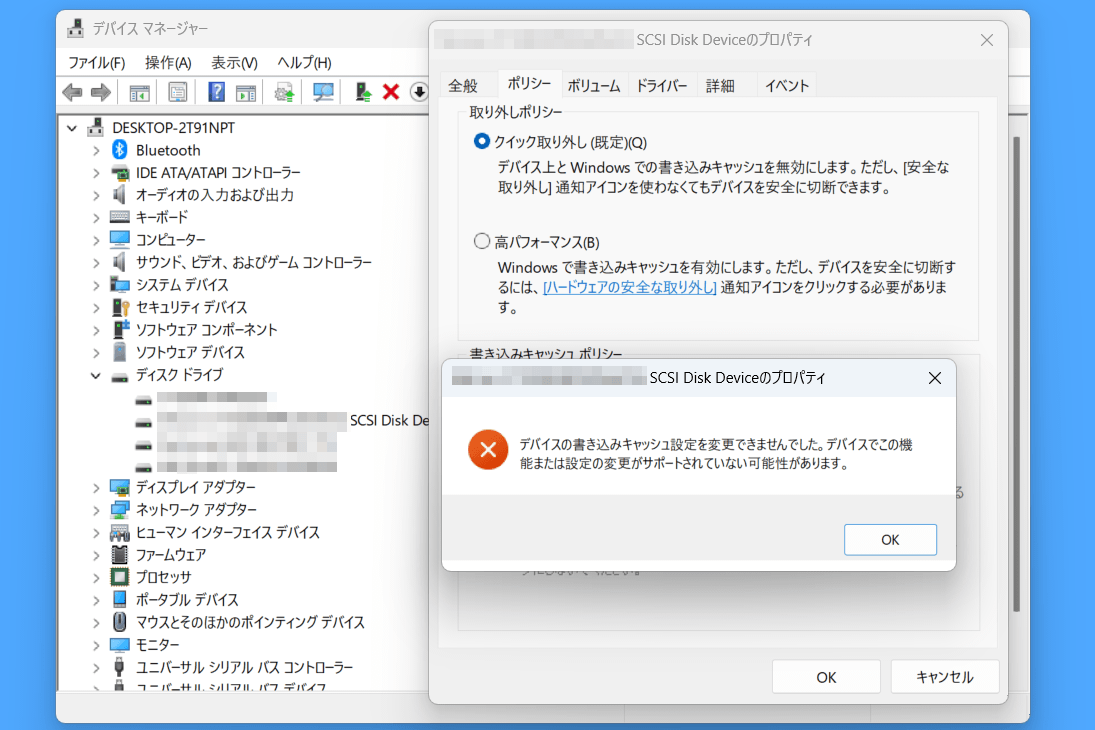Switch to the ボリューム tab
The height and width of the screenshot is (730, 1095).
click(594, 85)
